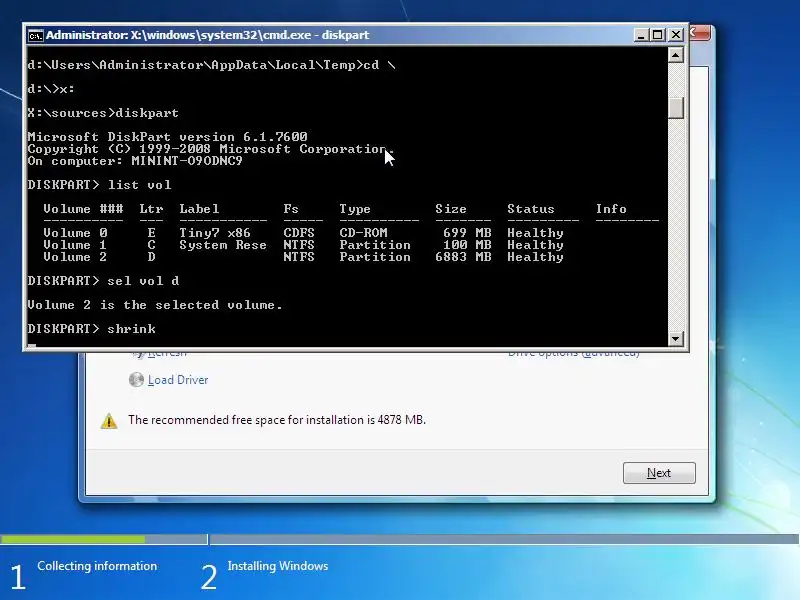Click the 'DISKPART> sel vol d' line
The image size is (800, 600).
(x=104, y=281)
